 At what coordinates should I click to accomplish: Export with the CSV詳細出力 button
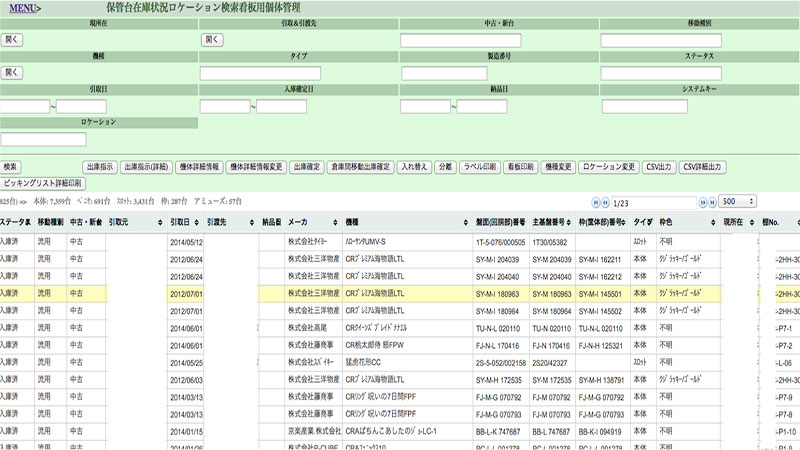pos(702,167)
